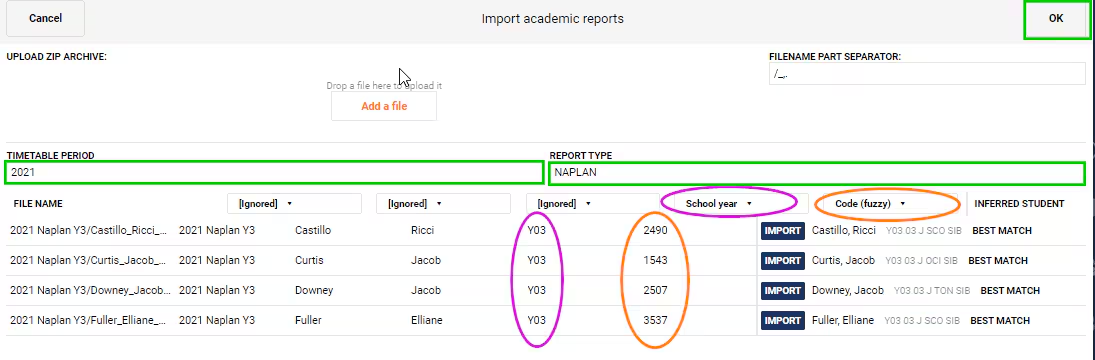Focus the Filename part separator field
The image size is (1095, 360).
(x=927, y=73)
